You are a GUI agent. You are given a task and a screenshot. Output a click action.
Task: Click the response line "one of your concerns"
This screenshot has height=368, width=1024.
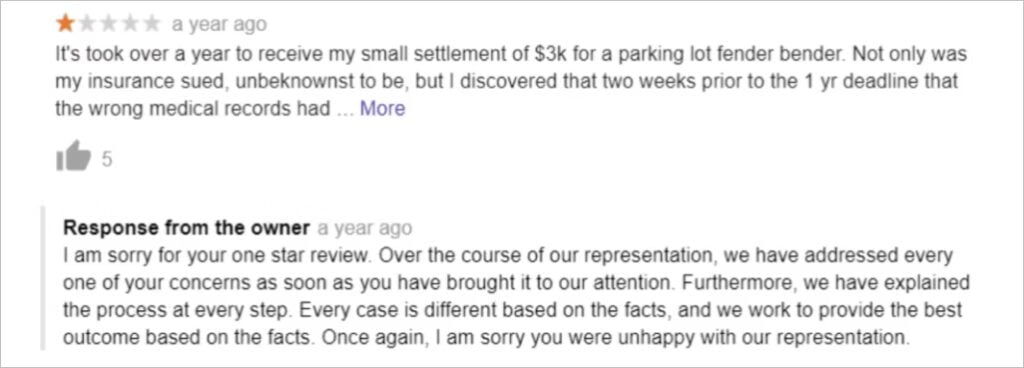point(516,283)
